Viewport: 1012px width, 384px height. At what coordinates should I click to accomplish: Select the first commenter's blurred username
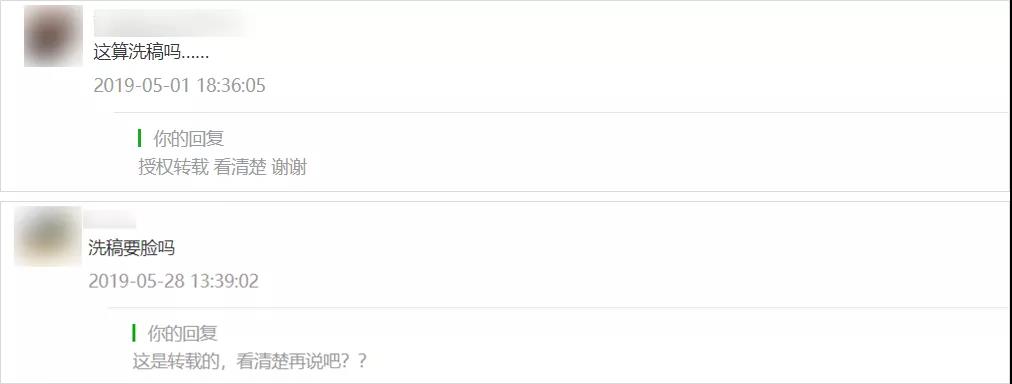coord(173,23)
